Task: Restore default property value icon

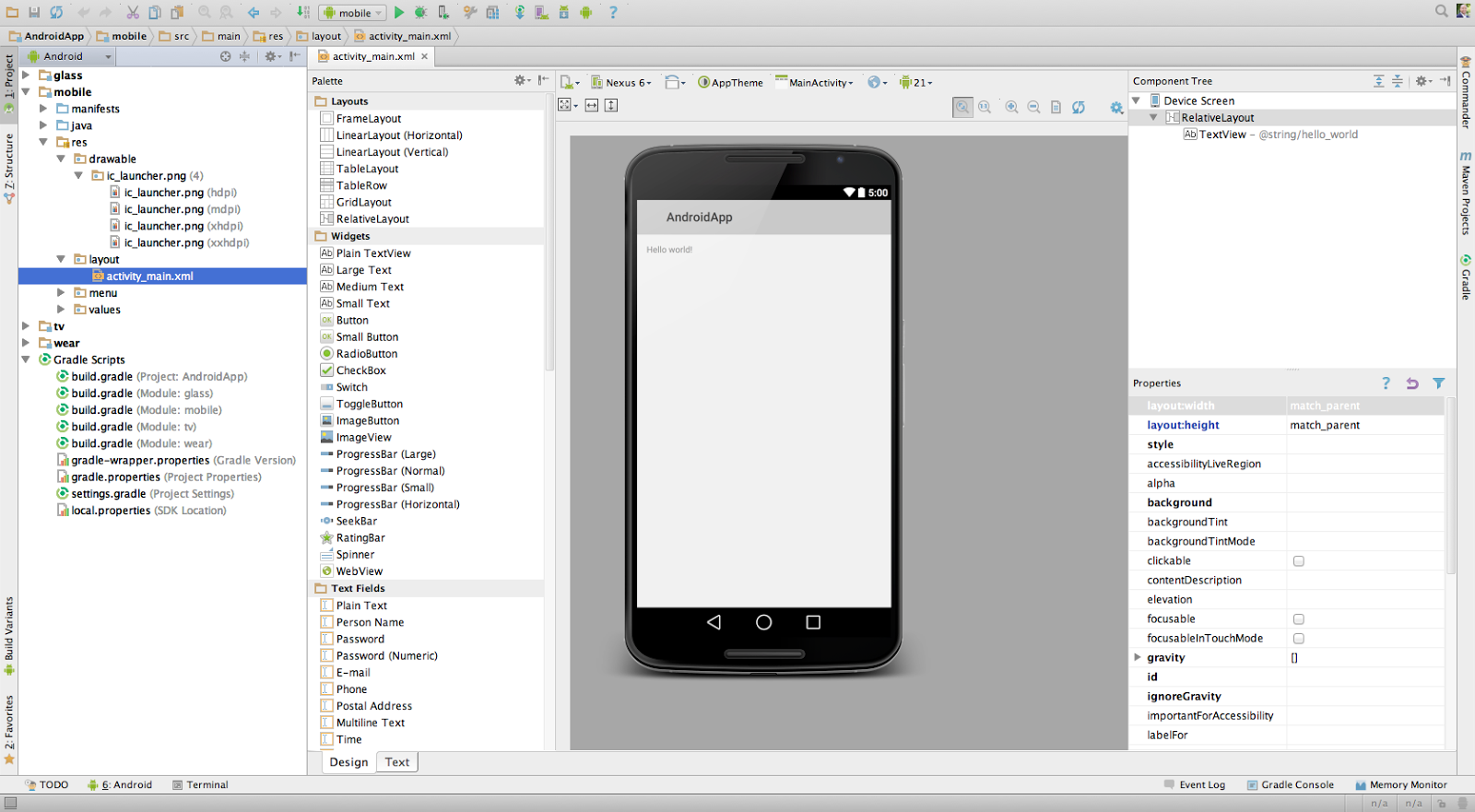Action: pos(1412,383)
